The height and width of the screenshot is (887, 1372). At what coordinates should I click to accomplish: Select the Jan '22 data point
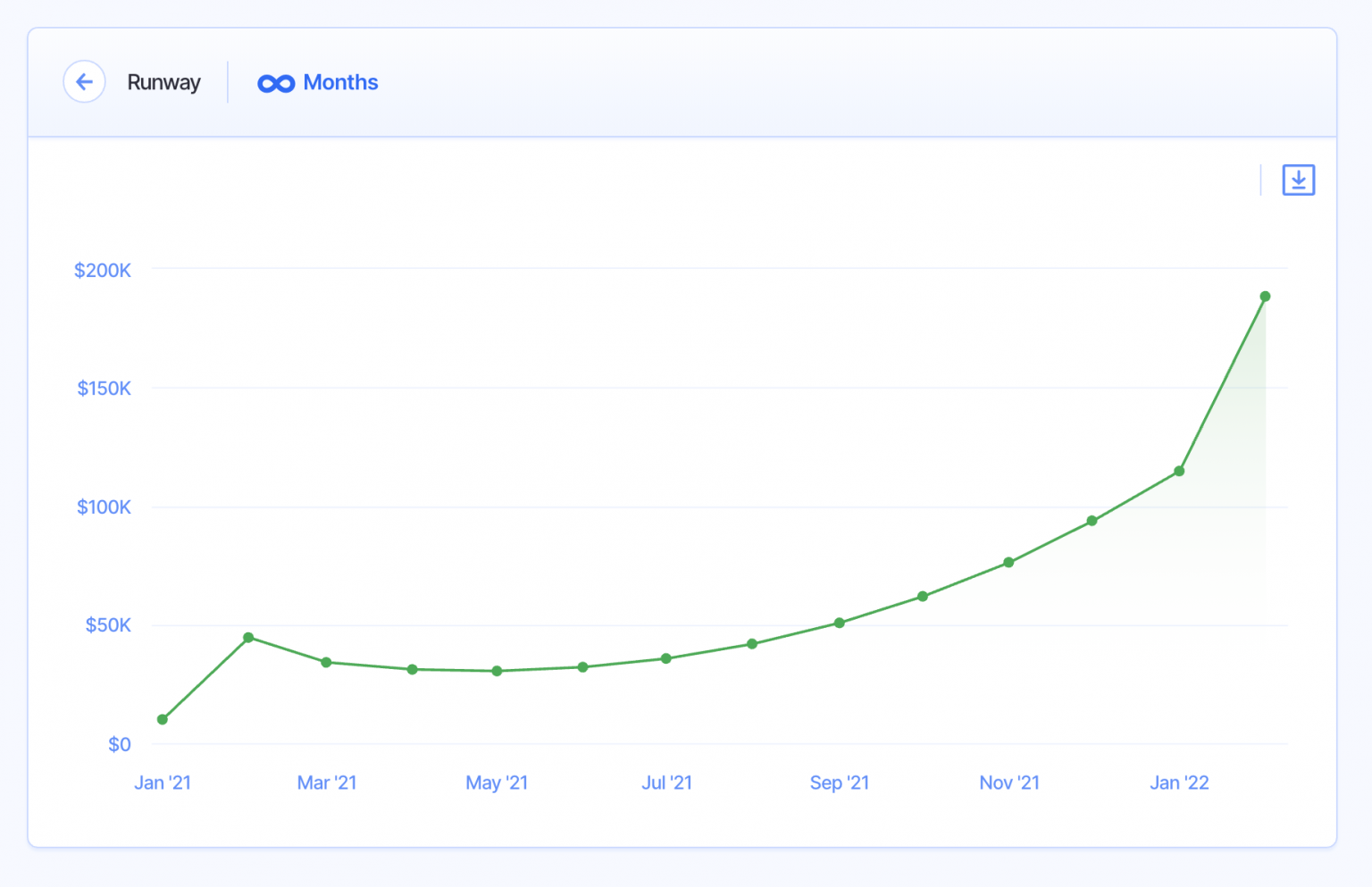(x=1179, y=471)
